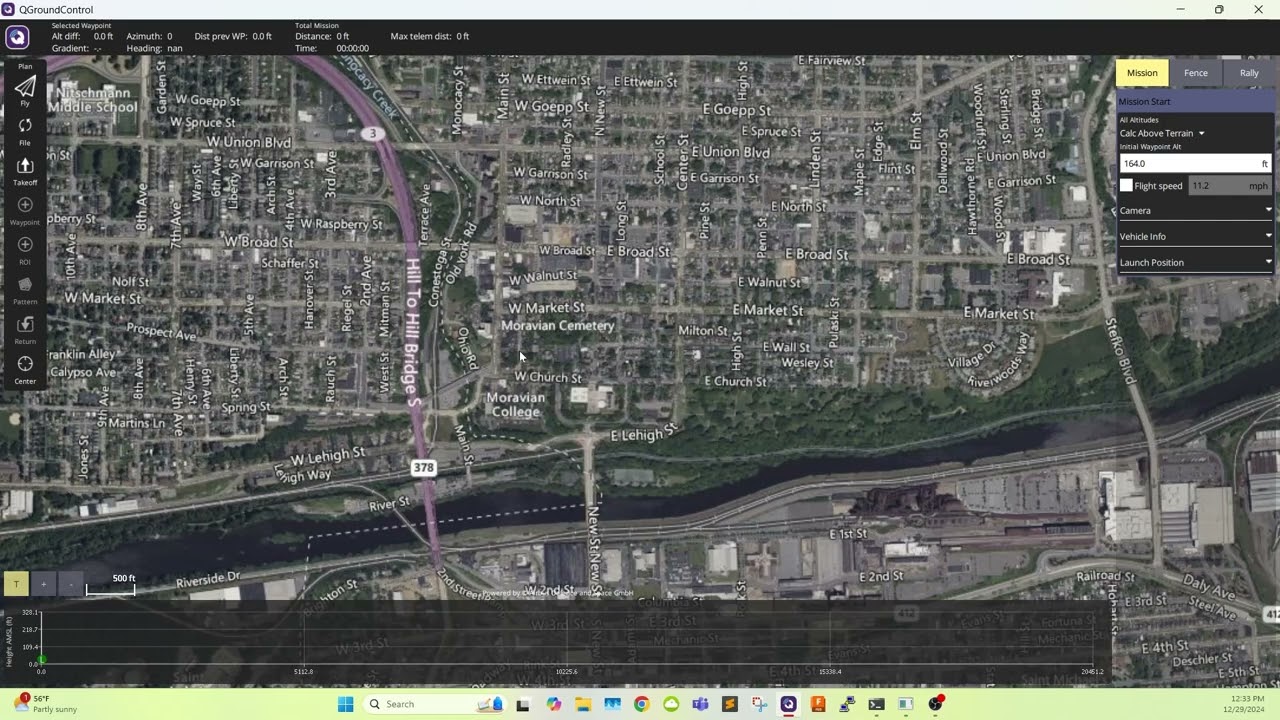Screen dimensions: 1280x720
Task: Click the Nitschmann Middle School label
Action: (x=94, y=100)
